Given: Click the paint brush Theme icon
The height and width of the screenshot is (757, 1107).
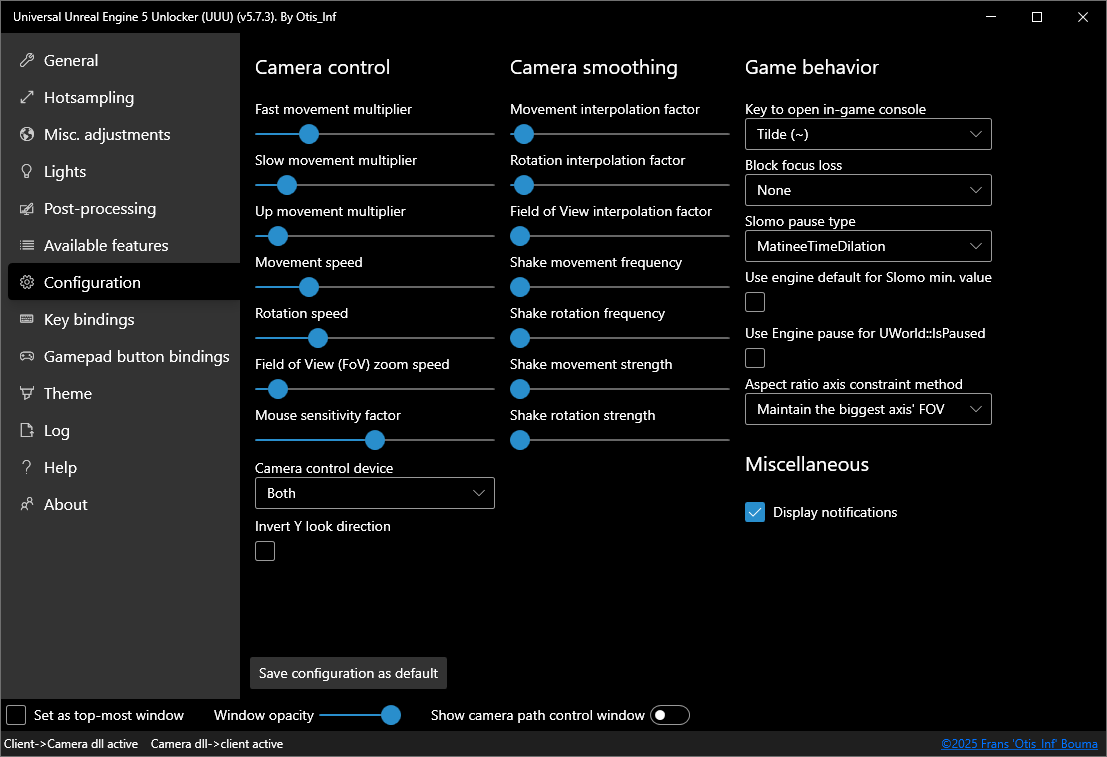Looking at the screenshot, I should 27,394.
